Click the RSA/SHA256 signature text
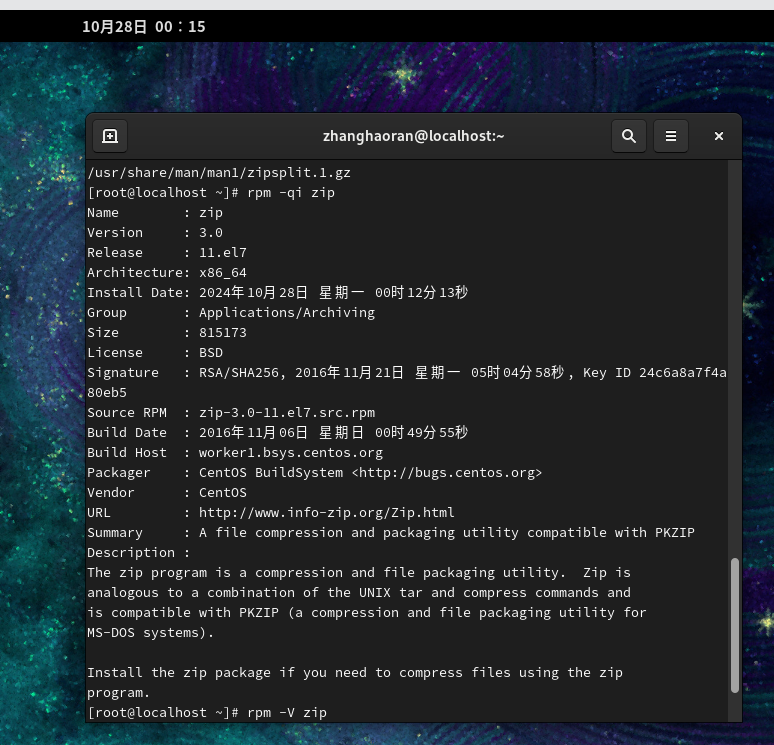Viewport: 774px width, 745px height. click(x=238, y=372)
